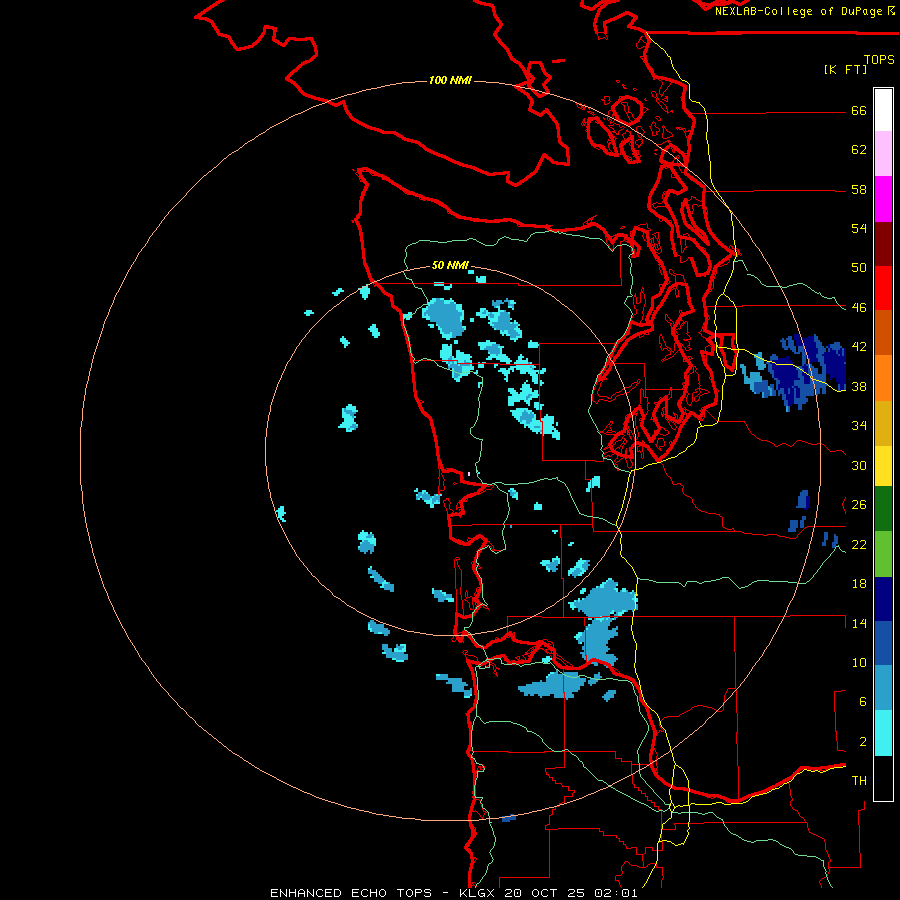The image size is (900, 900).
Task: Click the legend value '22'
Action: pos(859,544)
